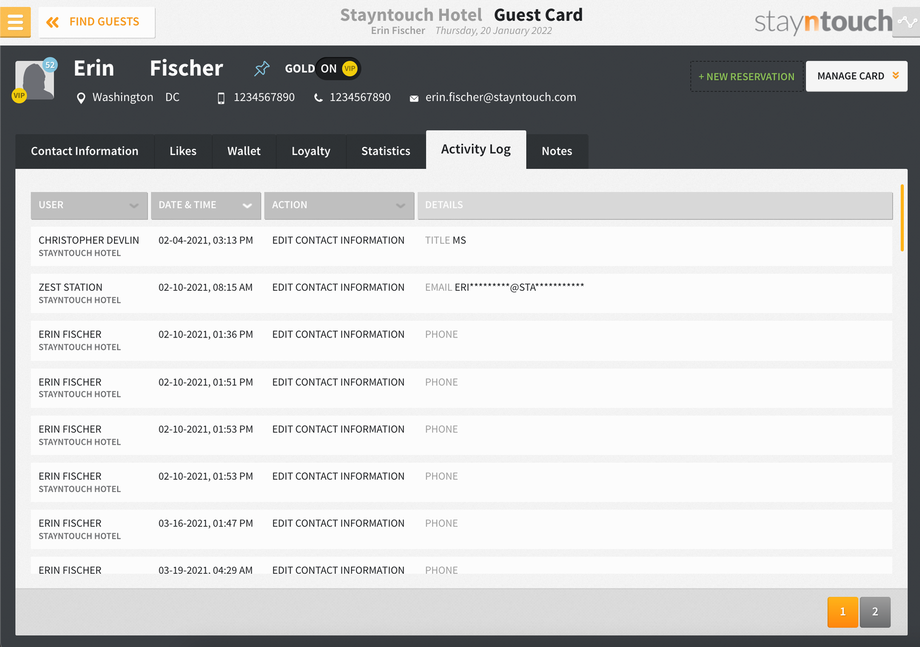This screenshot has height=647, width=920.
Task: Click the location marker icon
Action: 81,98
